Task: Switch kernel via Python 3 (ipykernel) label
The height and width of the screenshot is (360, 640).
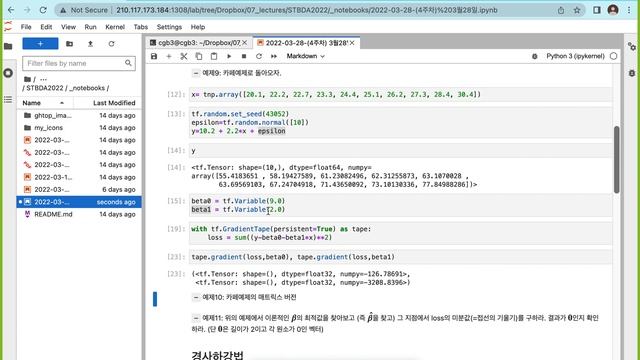Action: click(575, 56)
